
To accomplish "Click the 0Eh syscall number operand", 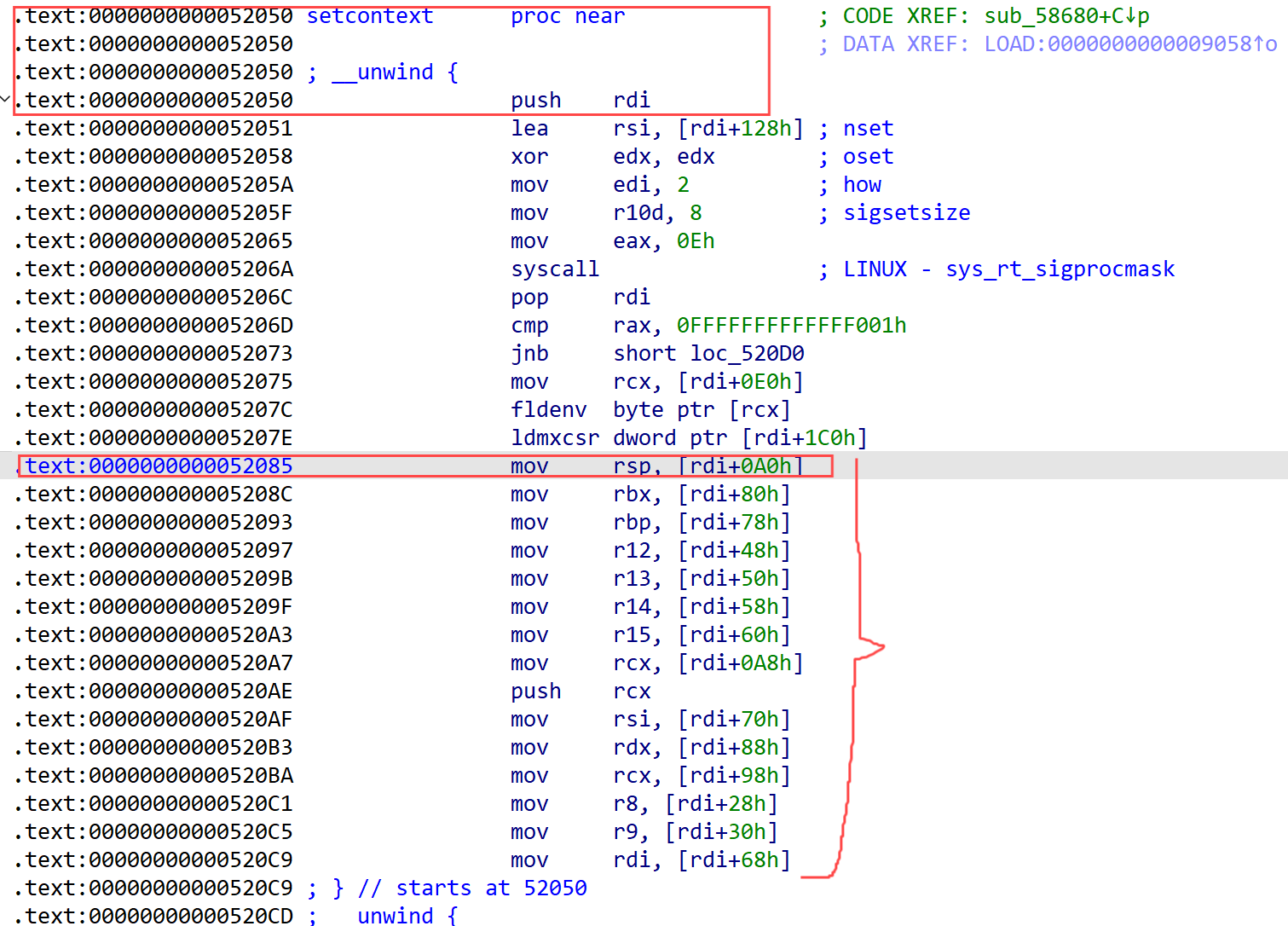I will (x=696, y=241).
